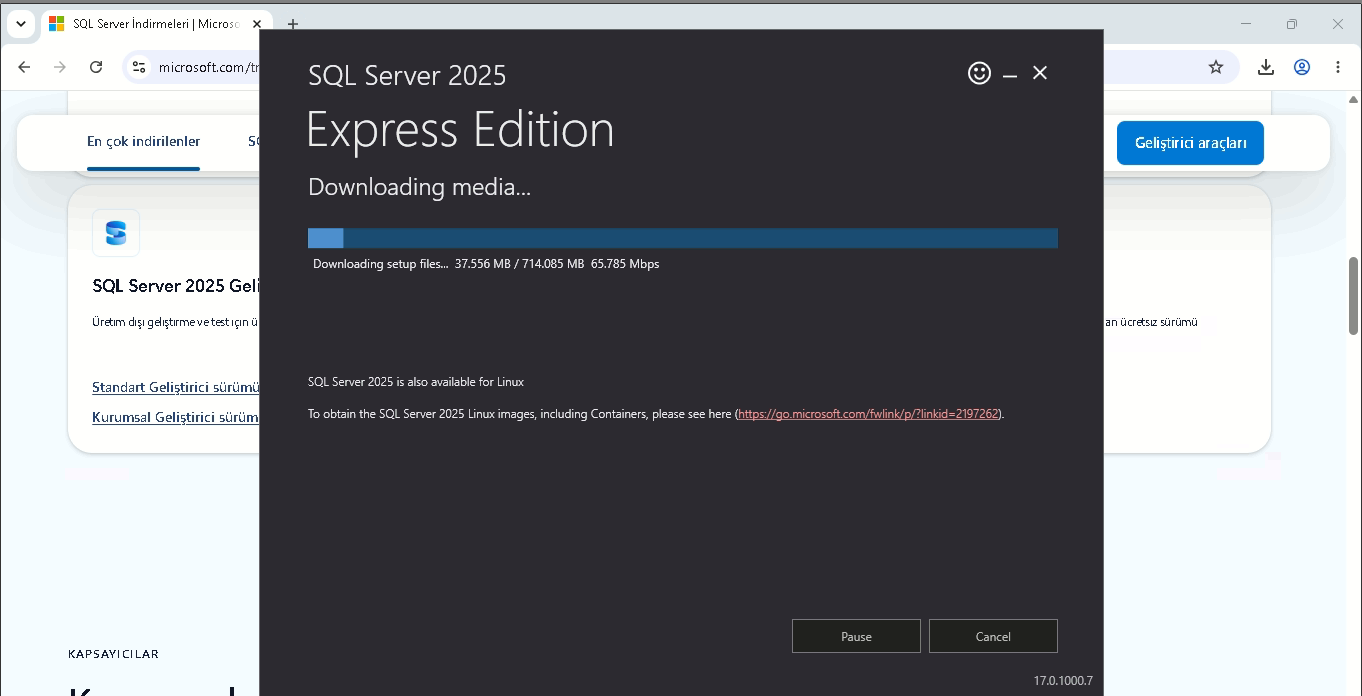Cancel the SQL Server download
The height and width of the screenshot is (696, 1362).
[993, 636]
